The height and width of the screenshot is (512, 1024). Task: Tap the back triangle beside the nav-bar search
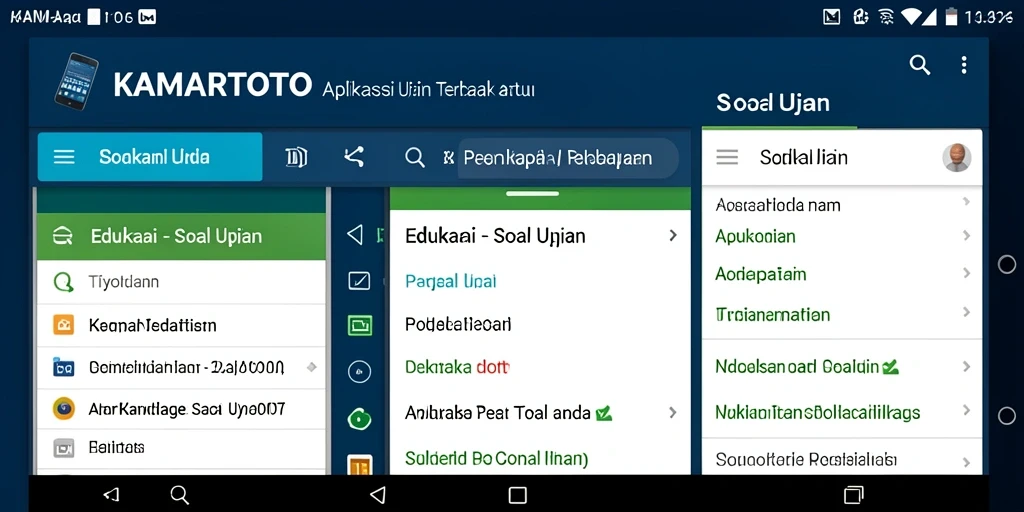(112, 494)
